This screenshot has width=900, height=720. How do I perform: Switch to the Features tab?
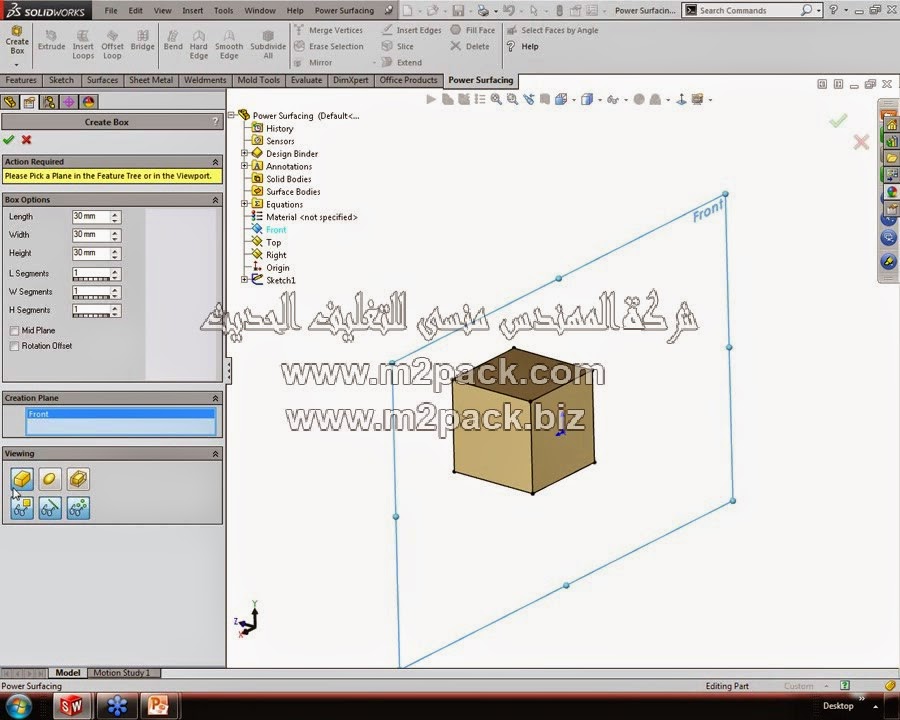point(21,80)
